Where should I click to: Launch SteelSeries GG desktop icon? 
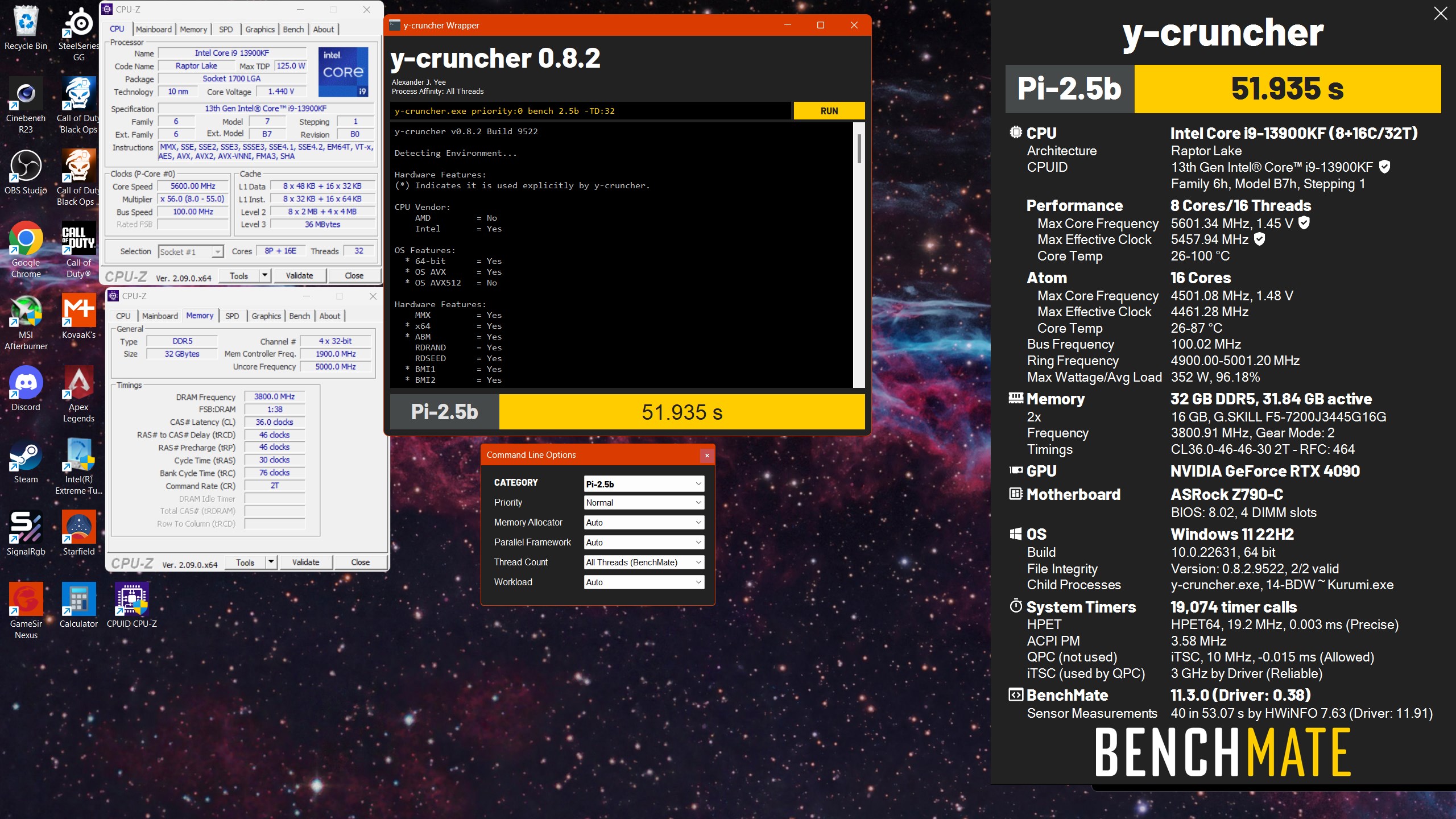tap(78, 33)
